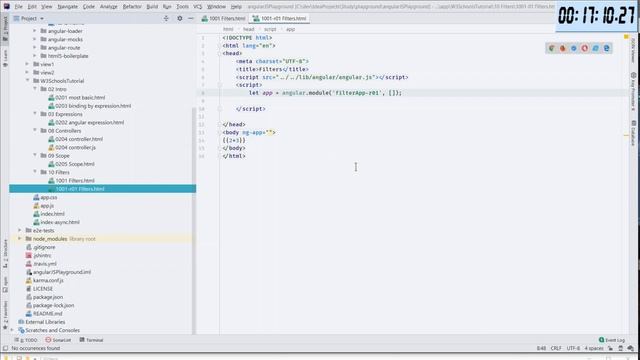Open the SonarLint tool window

(58, 340)
